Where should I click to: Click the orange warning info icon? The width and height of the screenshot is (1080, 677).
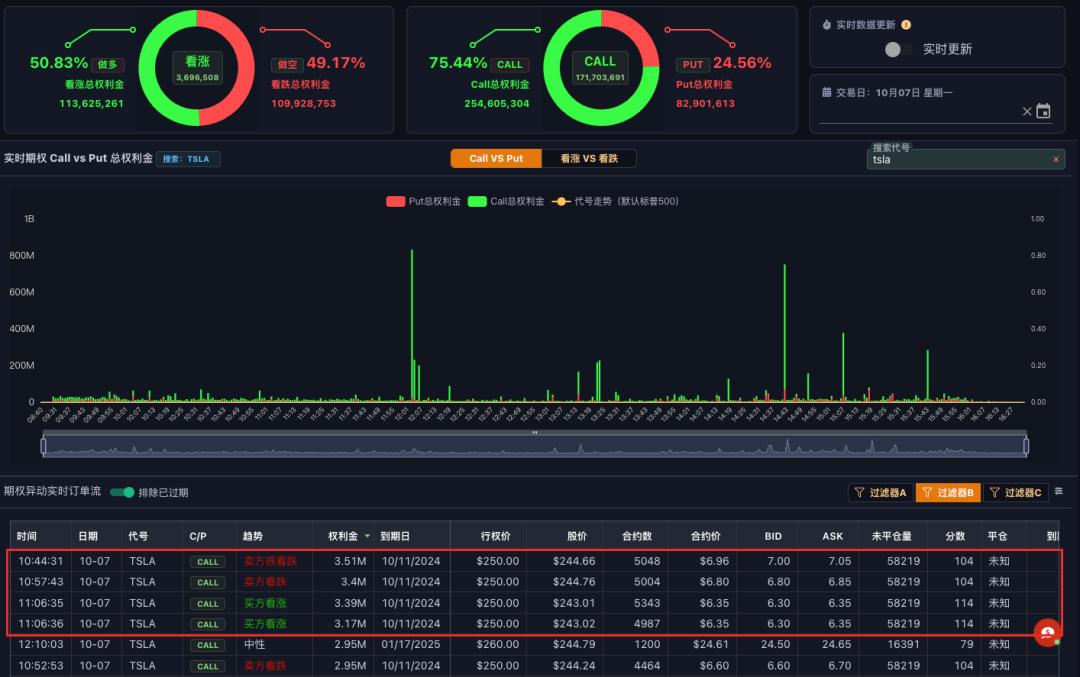tap(906, 25)
